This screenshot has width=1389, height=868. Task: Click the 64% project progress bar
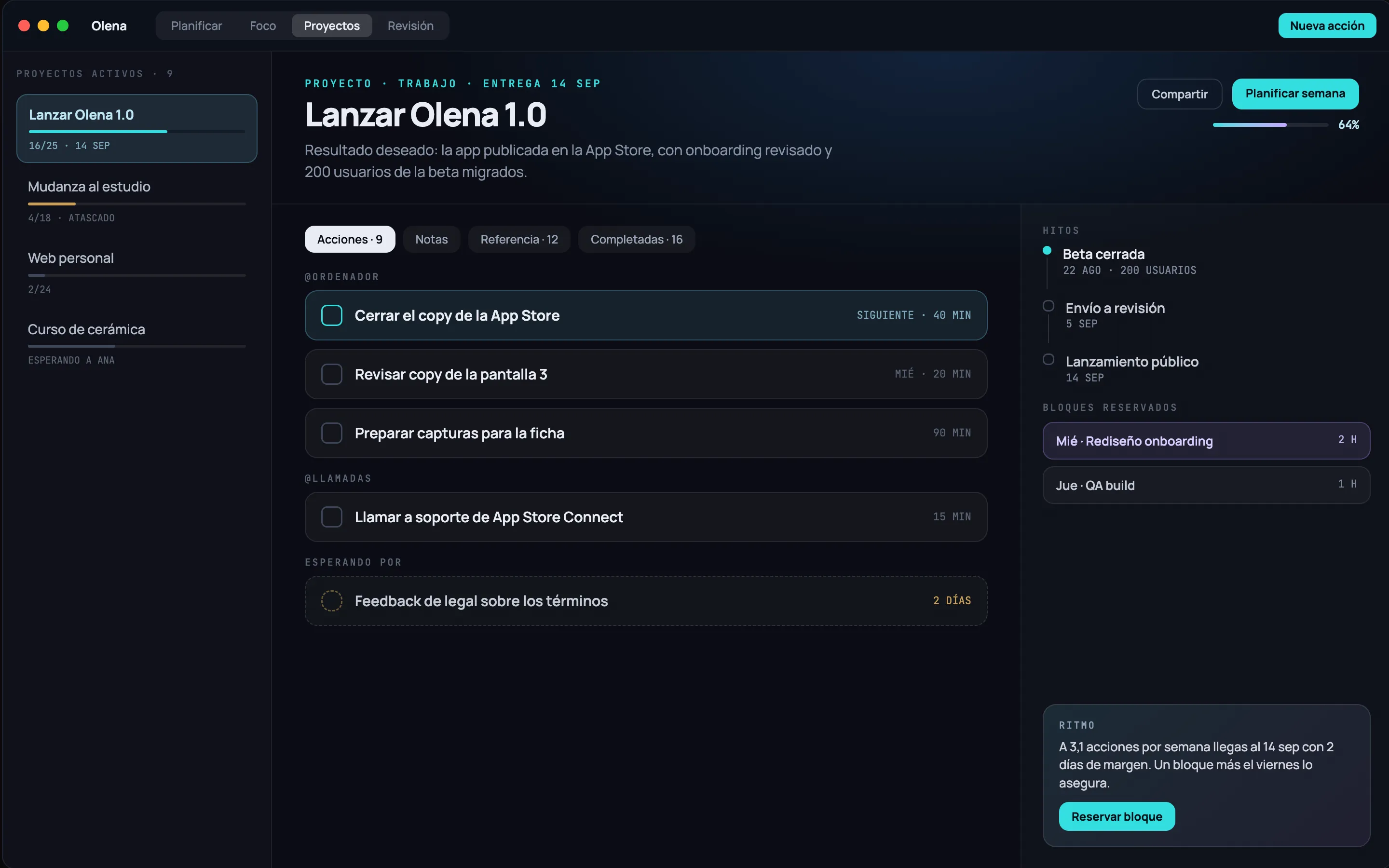click(1270, 124)
